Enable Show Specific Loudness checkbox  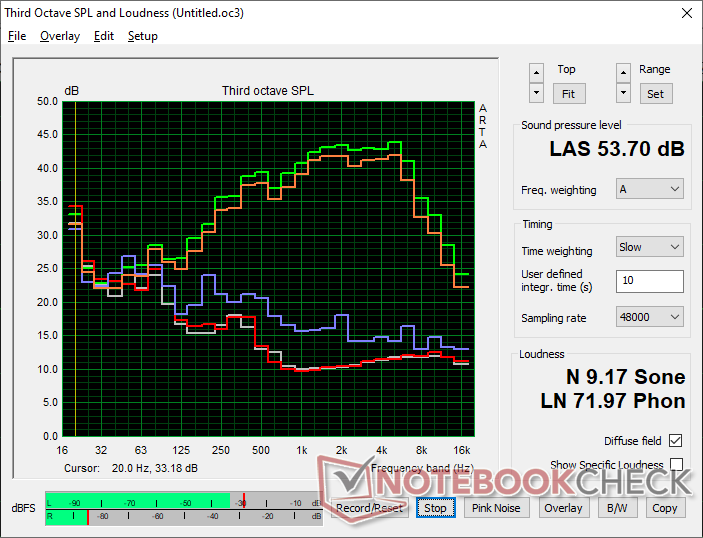pos(676,465)
